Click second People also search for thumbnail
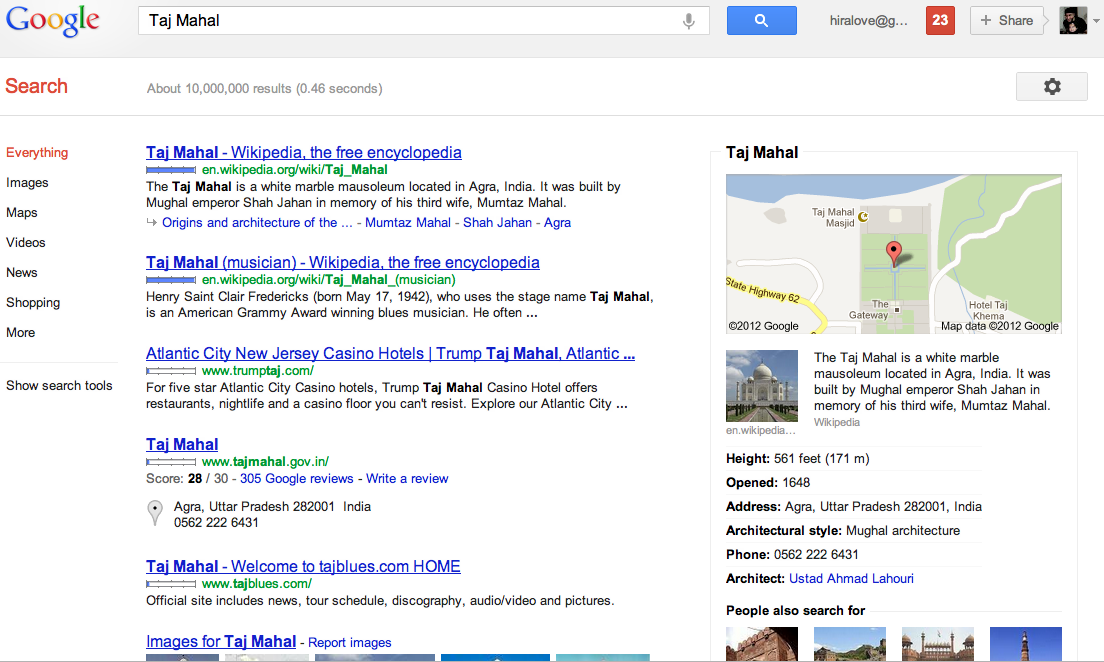 (x=850, y=644)
